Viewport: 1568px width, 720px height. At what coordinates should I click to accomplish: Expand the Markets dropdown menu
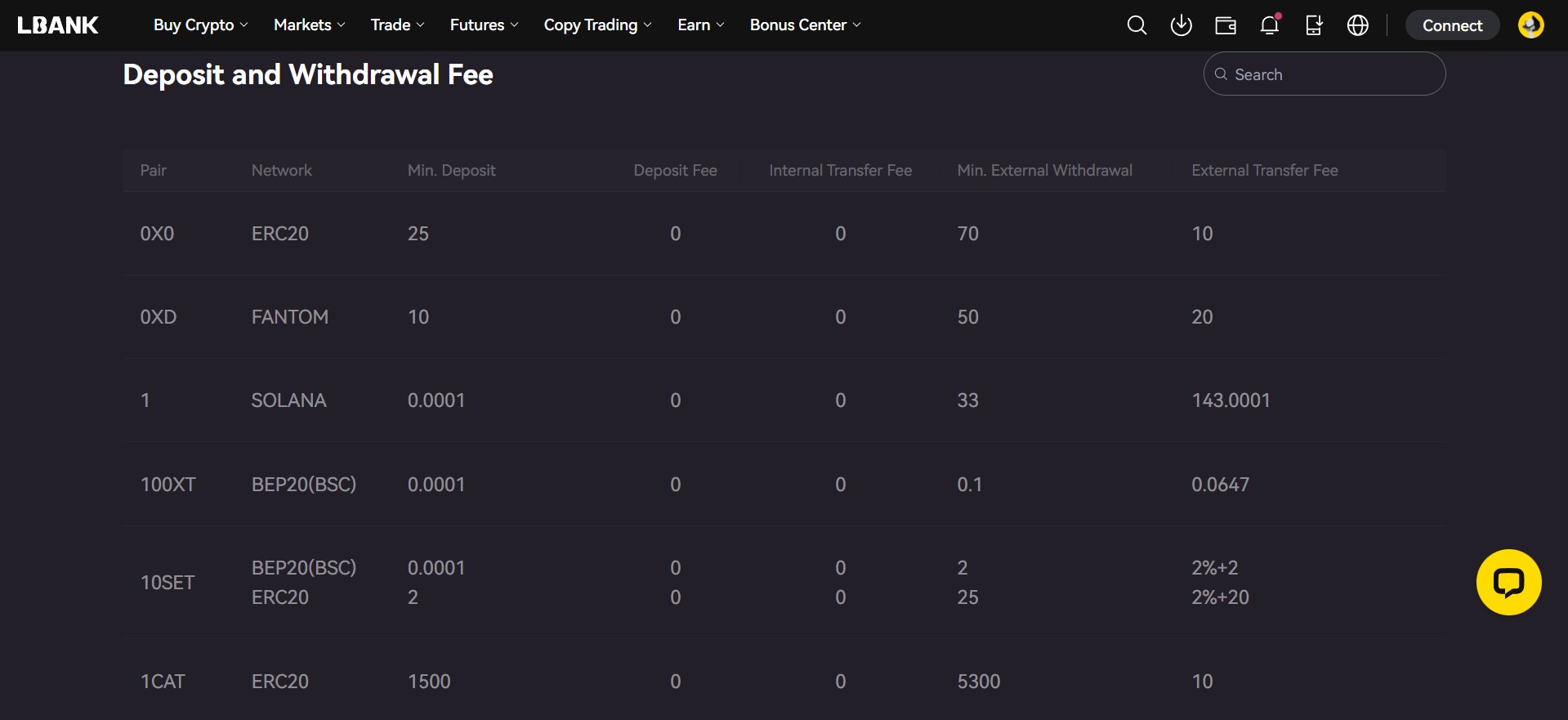pos(310,25)
